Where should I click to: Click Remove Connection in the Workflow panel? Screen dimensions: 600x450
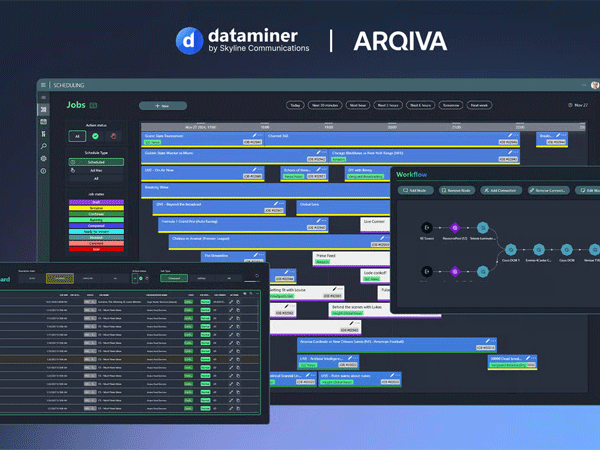[548, 190]
